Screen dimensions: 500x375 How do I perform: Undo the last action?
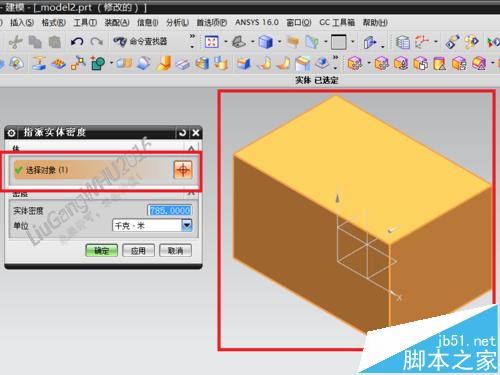77,42
